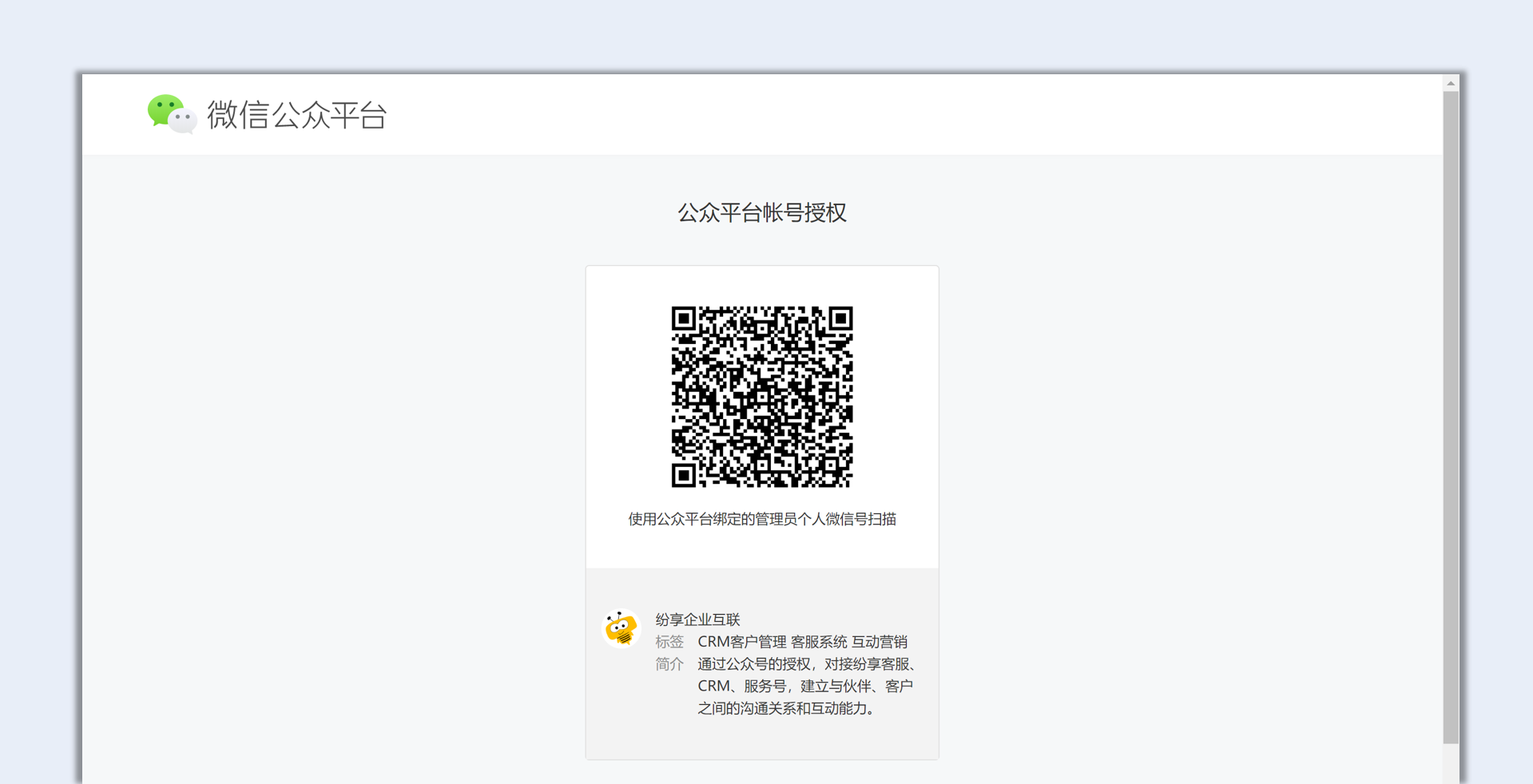Click the WeChat green bubble logo
The height and width of the screenshot is (784, 1533).
(172, 114)
